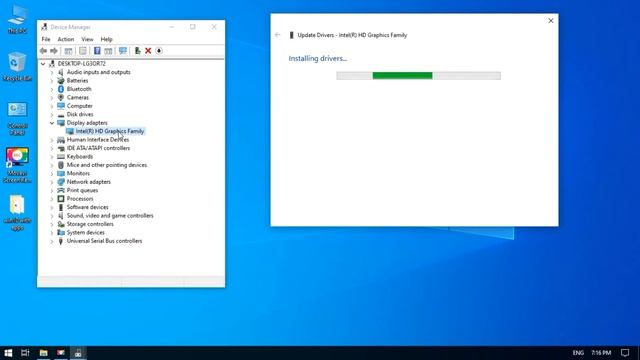Viewport: 640px width, 360px height.
Task: Collapse the Display adapters chevron
Action: coord(52,123)
